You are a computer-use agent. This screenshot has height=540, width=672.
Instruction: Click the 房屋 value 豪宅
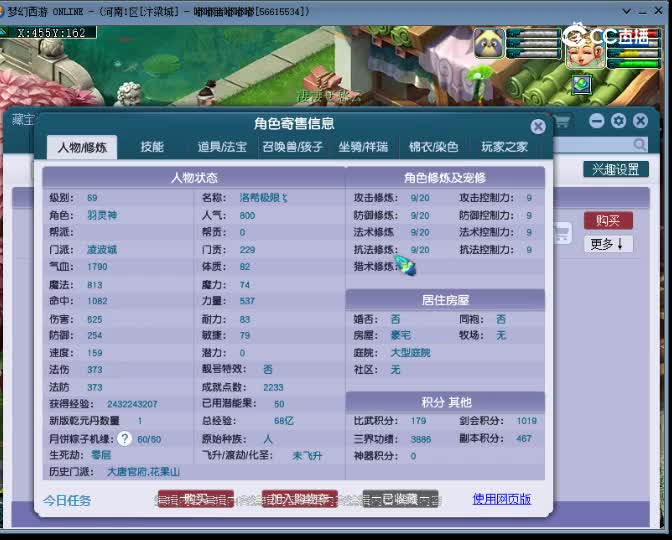(401, 335)
